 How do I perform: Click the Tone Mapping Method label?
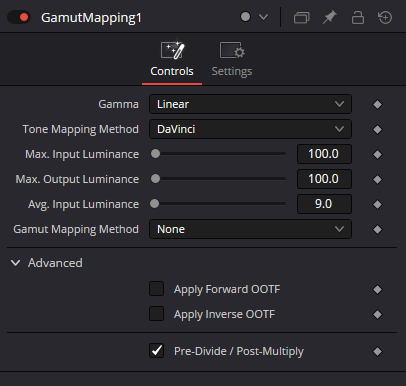(80, 129)
